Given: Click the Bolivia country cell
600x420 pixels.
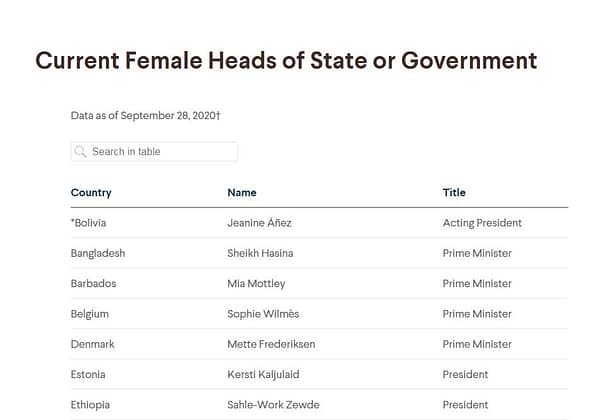Looking at the screenshot, I should (x=89, y=223).
